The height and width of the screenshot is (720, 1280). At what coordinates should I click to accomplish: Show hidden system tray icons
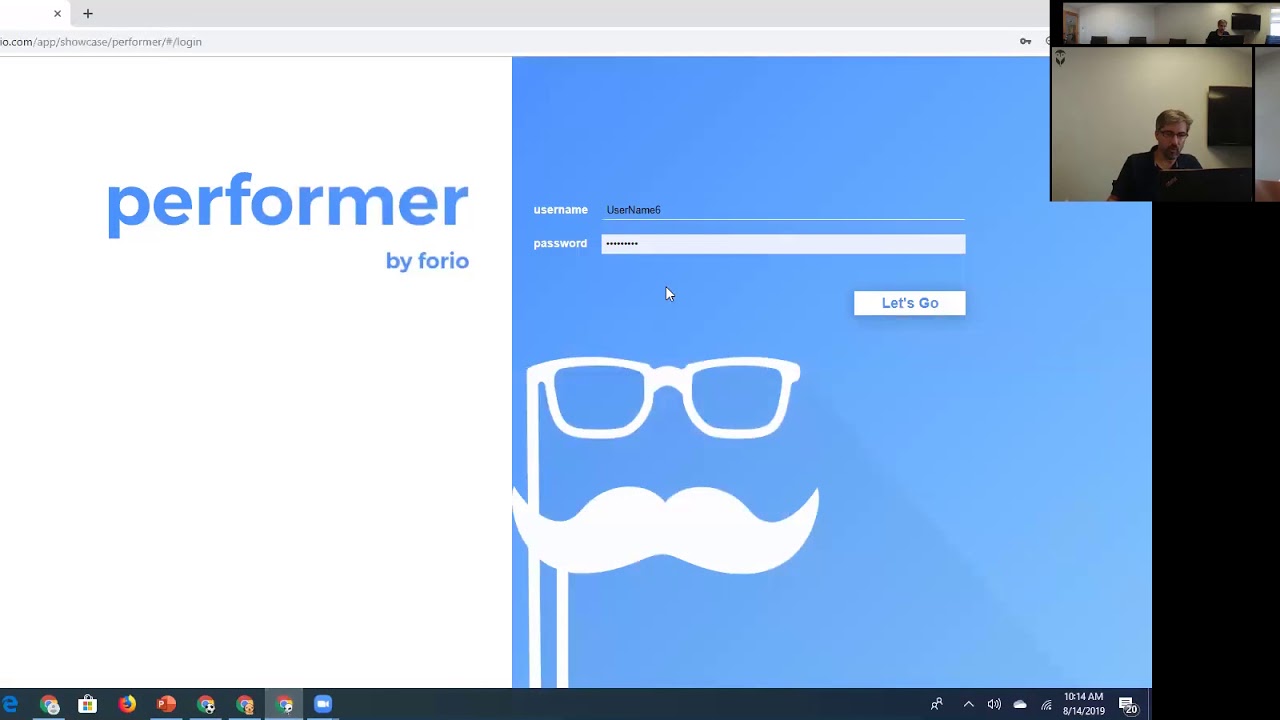968,704
